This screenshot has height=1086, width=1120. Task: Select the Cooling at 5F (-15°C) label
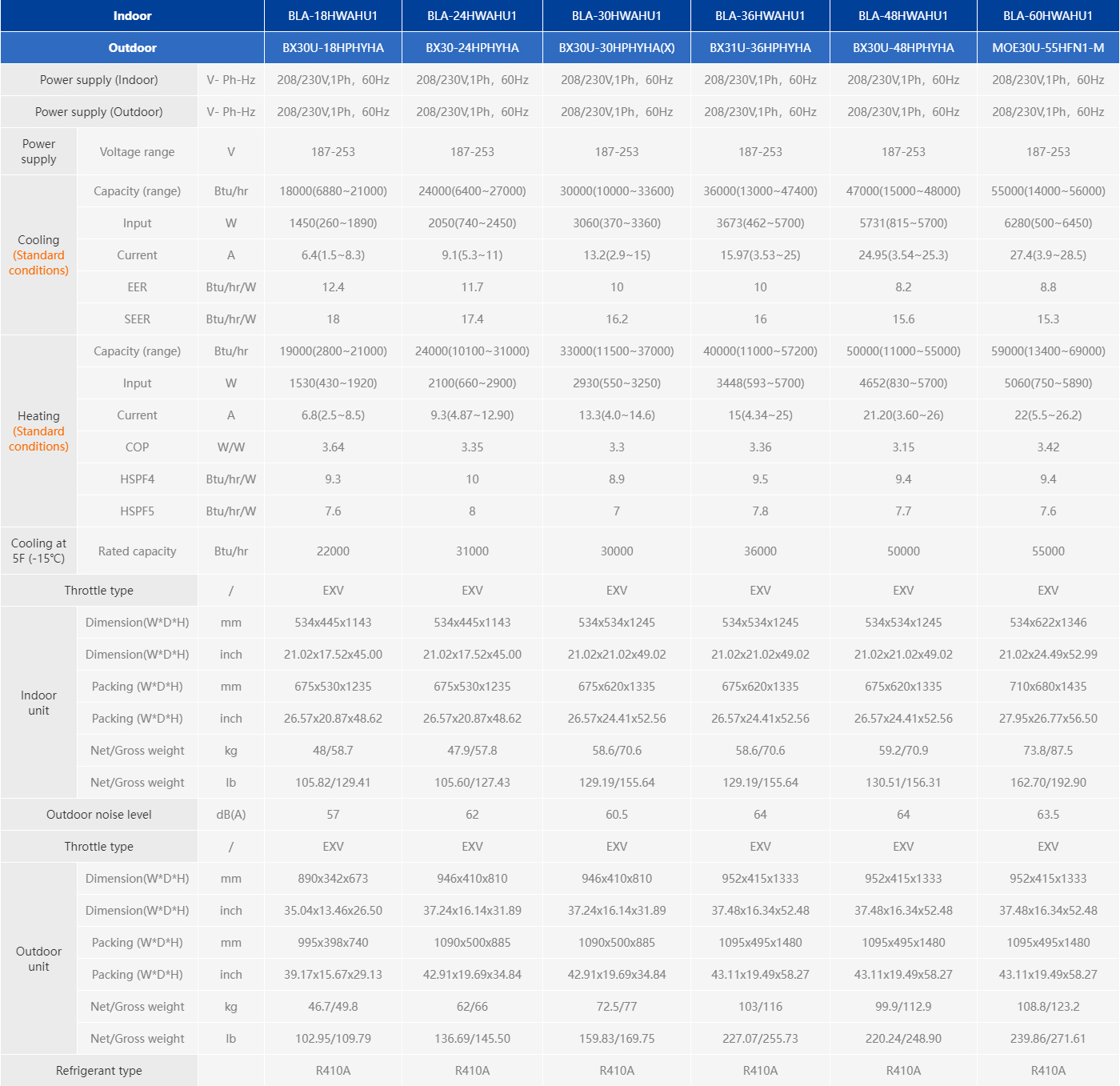pos(38,551)
